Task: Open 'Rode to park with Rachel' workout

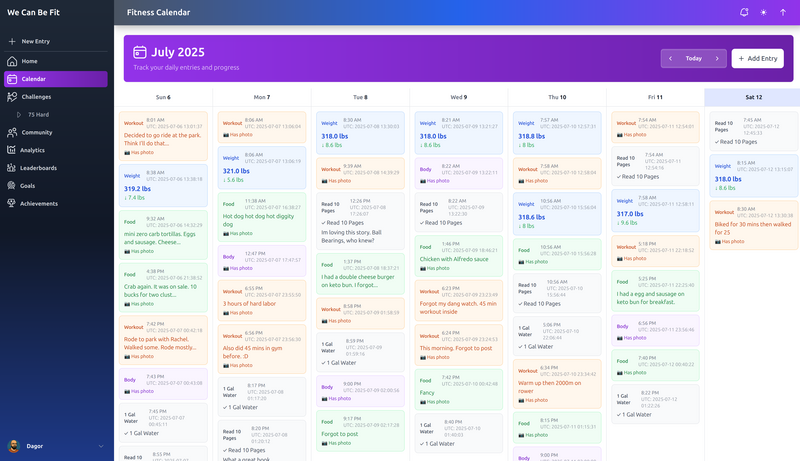Action: tap(163, 340)
